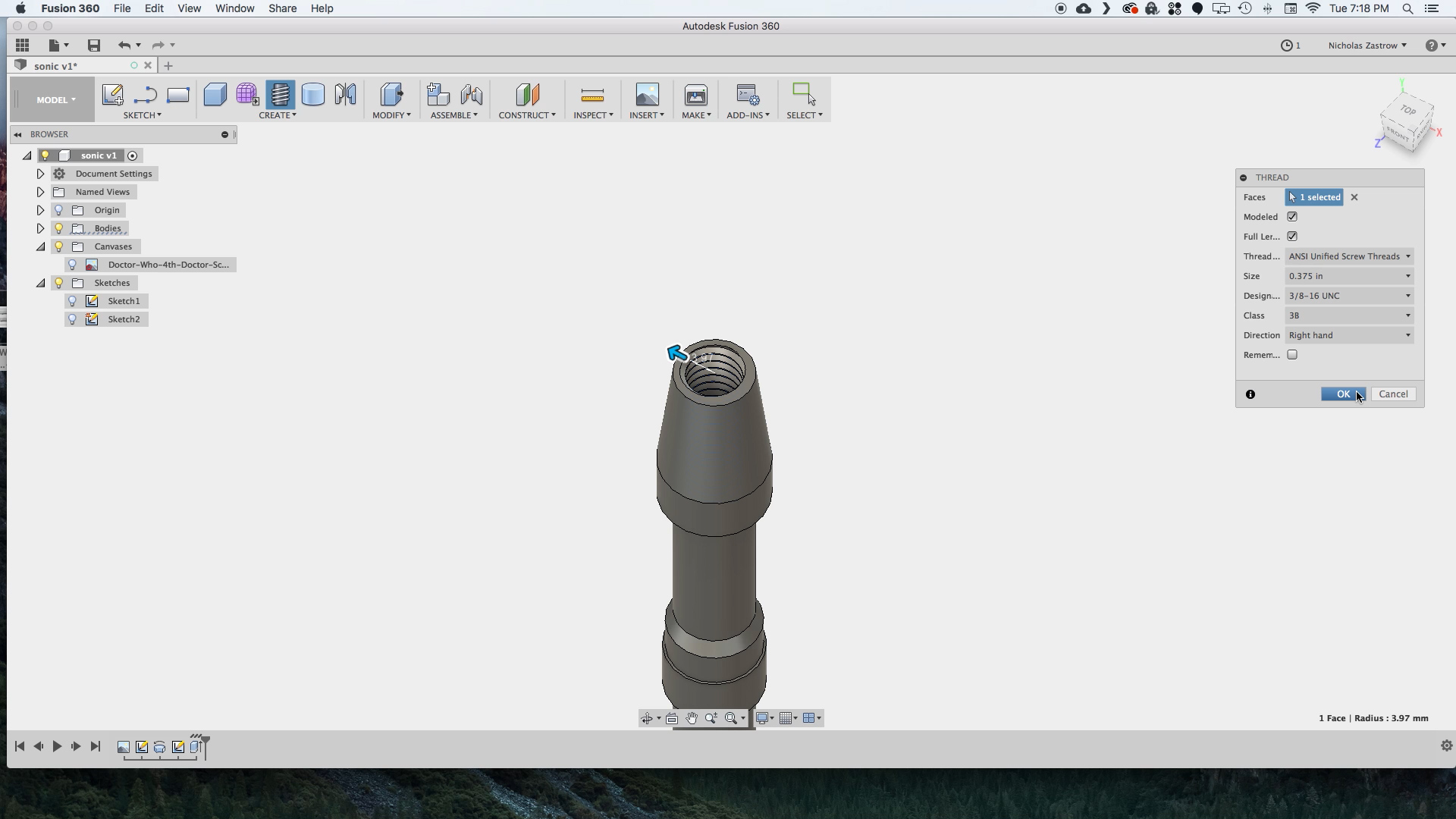Choose the Rectangle sketch tool
1456x819 pixels.
tap(178, 95)
